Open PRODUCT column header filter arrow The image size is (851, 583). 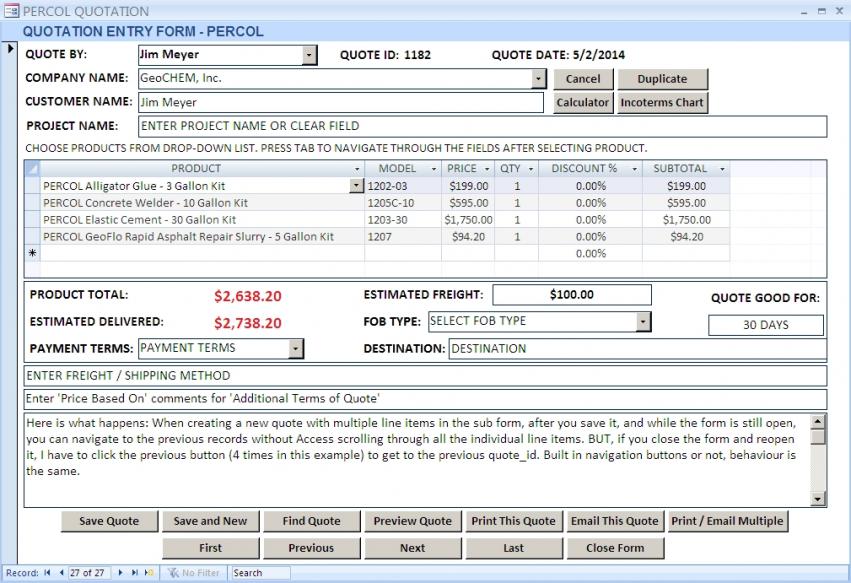(357, 169)
